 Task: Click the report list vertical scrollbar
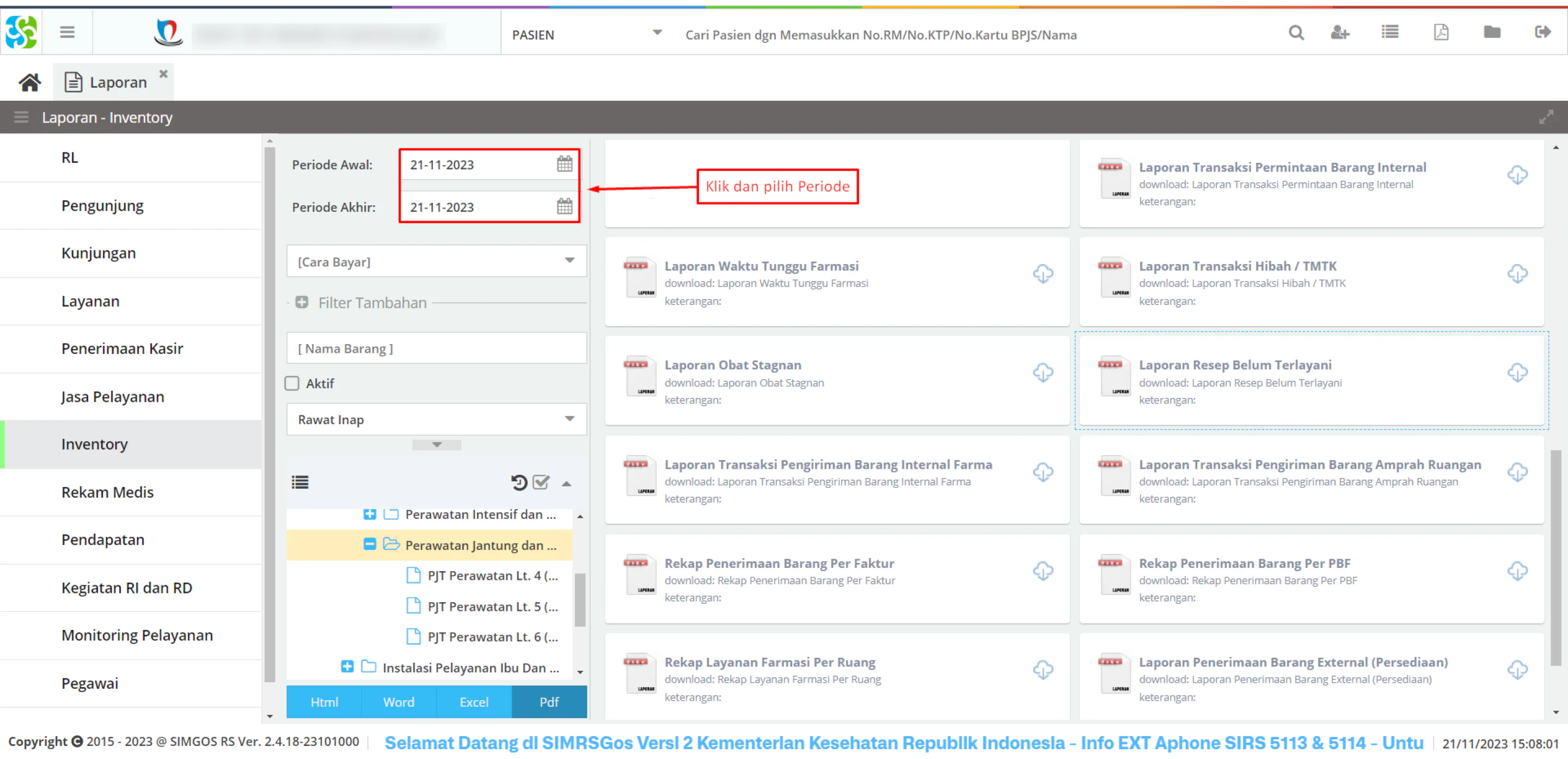[1556, 557]
